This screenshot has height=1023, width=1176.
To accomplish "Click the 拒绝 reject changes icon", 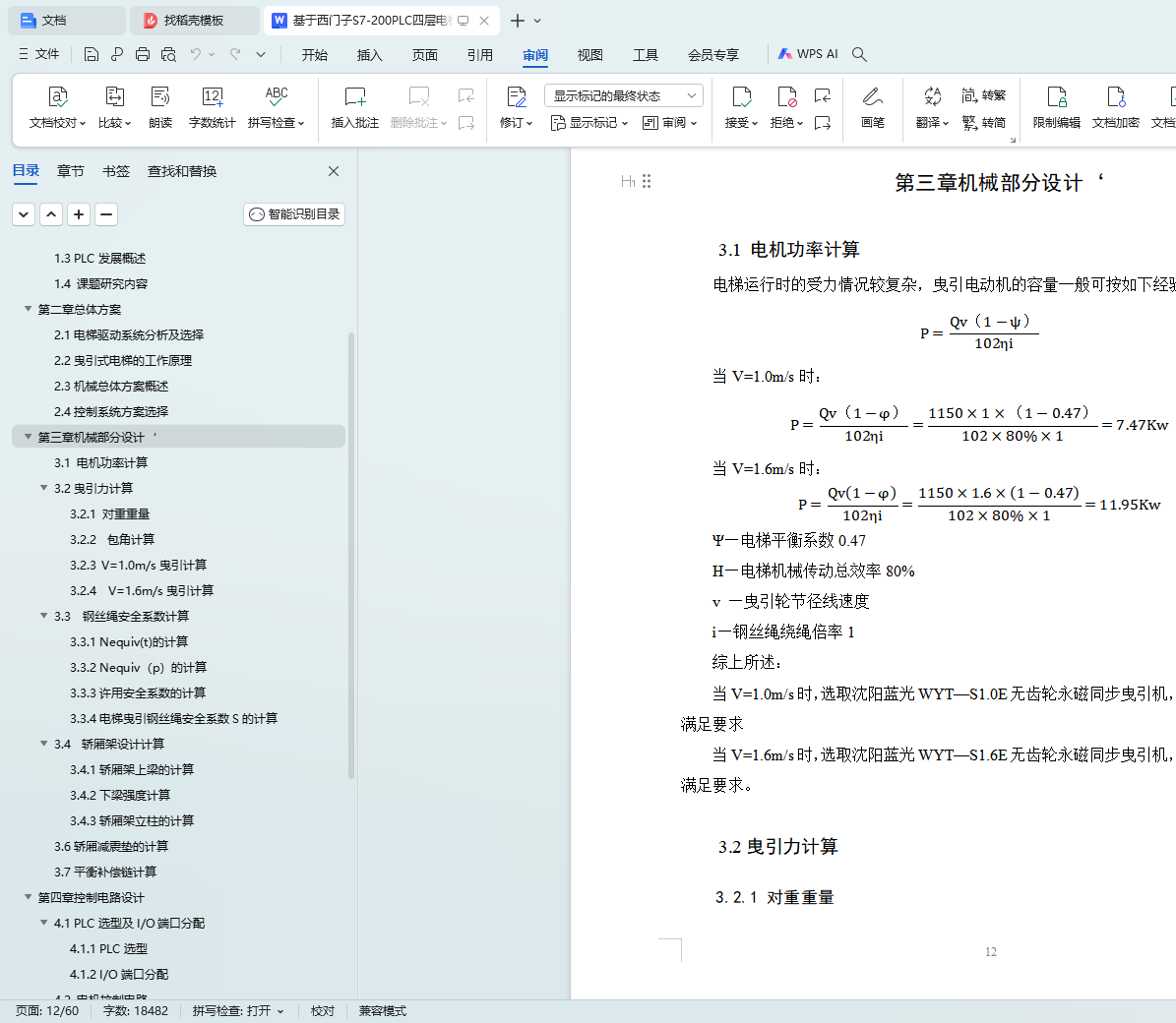I will coord(786,96).
